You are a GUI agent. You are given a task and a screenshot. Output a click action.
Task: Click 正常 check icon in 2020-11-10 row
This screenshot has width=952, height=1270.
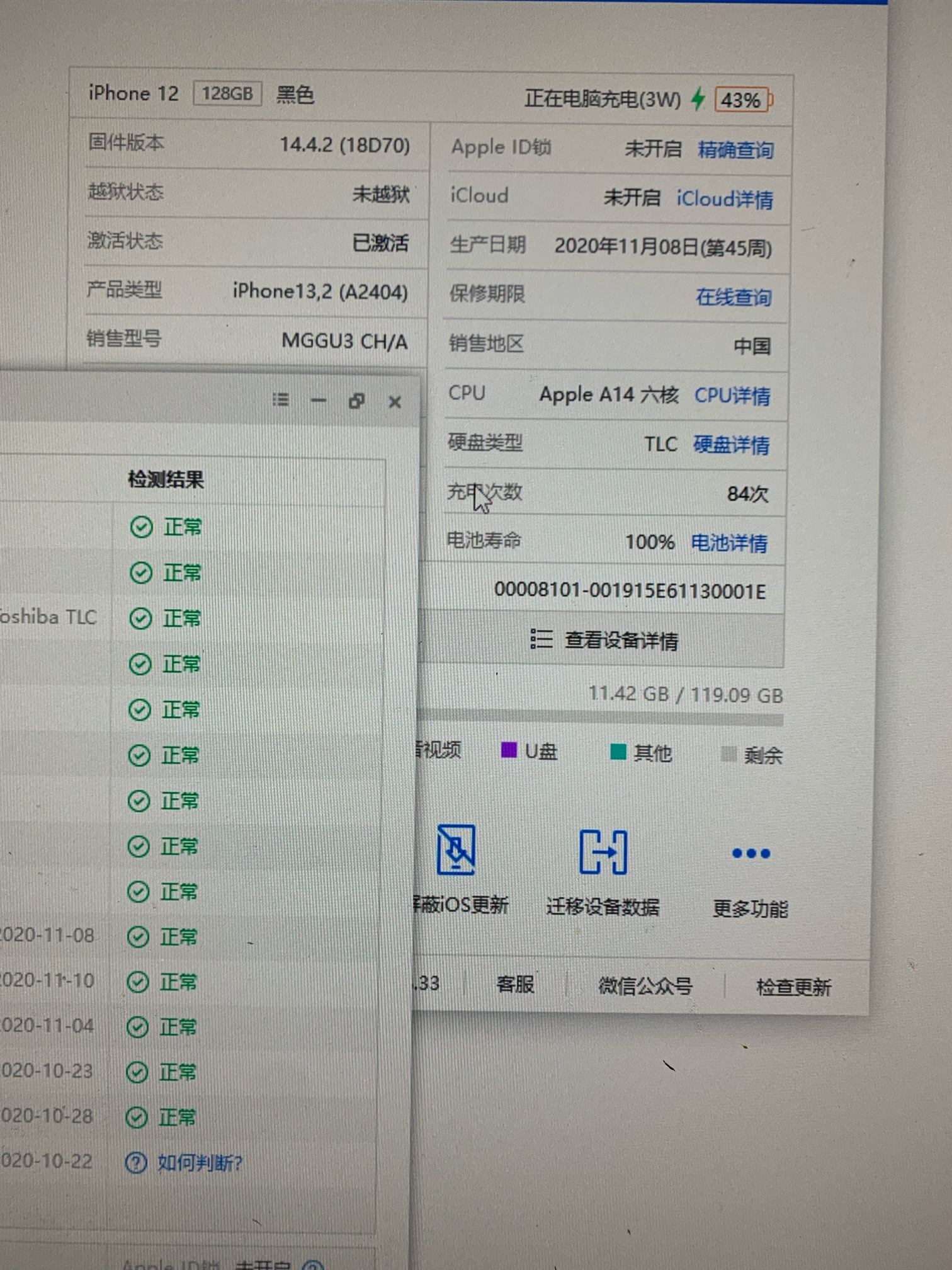(137, 981)
